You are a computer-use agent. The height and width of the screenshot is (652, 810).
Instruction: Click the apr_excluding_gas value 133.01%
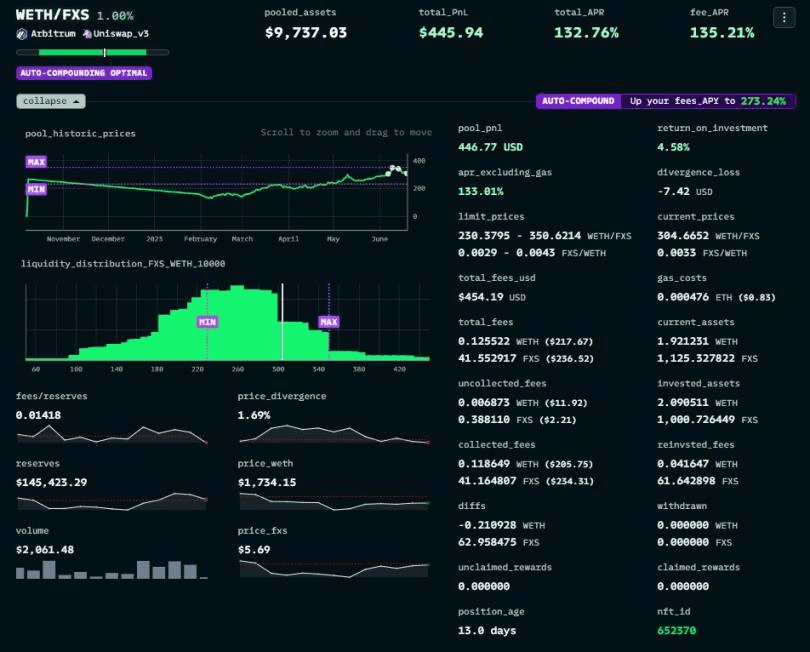481,192
